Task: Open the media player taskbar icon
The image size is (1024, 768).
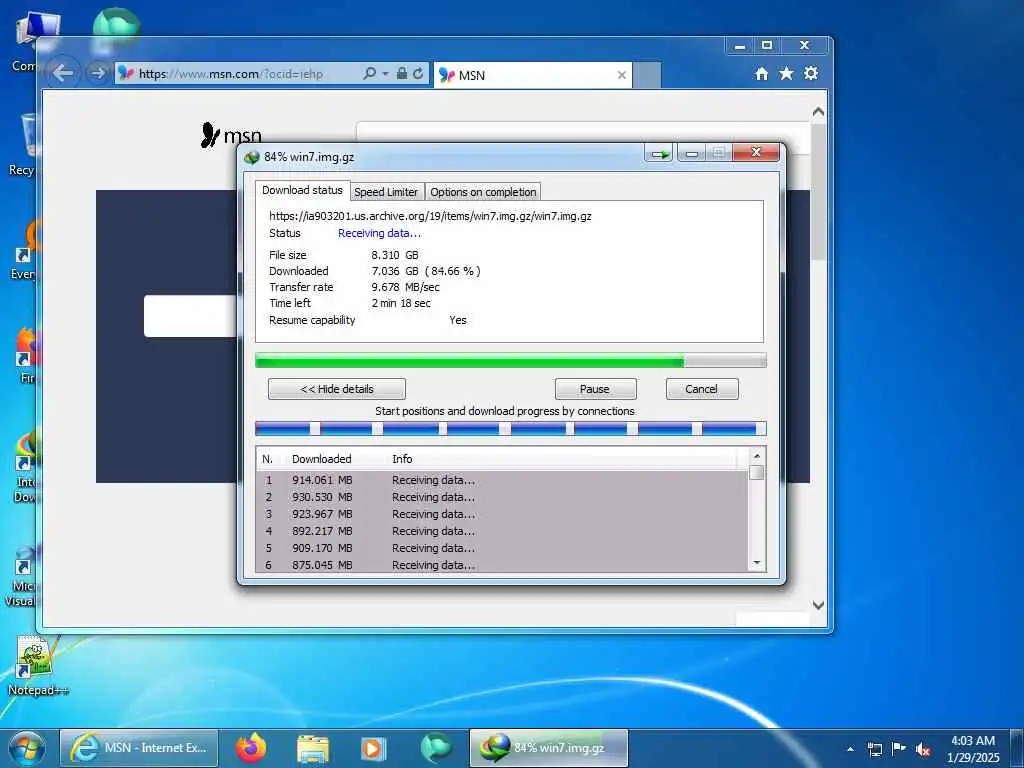Action: click(374, 748)
